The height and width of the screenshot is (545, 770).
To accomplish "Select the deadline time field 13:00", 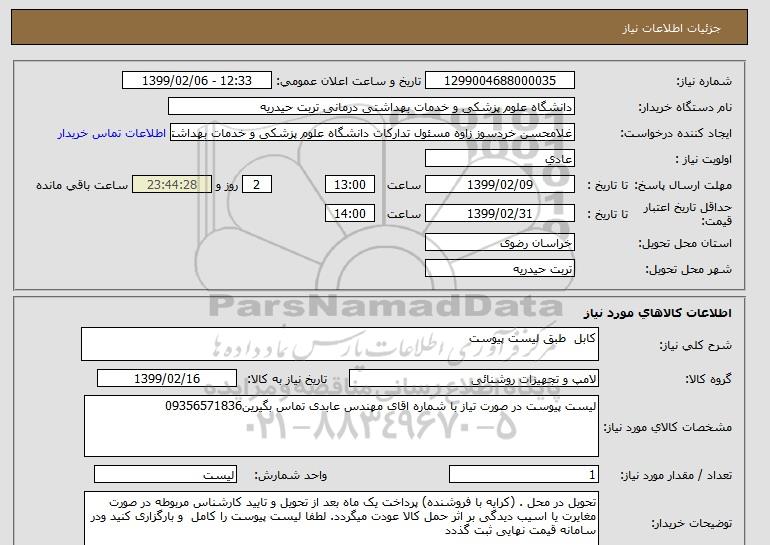I will pos(350,185).
